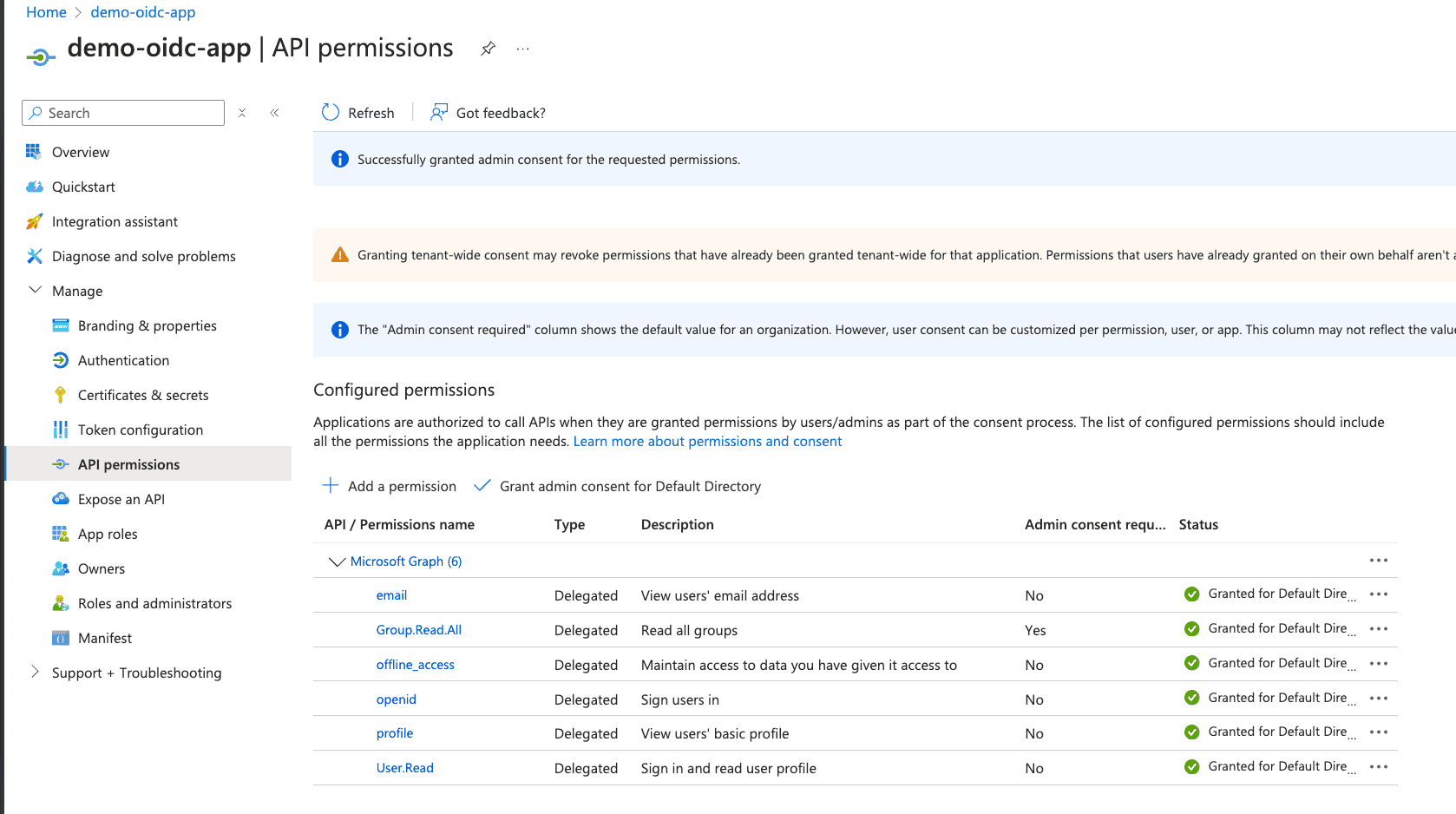The width and height of the screenshot is (1456, 814).
Task: Click the App roles sidebar icon
Action: (x=60, y=533)
